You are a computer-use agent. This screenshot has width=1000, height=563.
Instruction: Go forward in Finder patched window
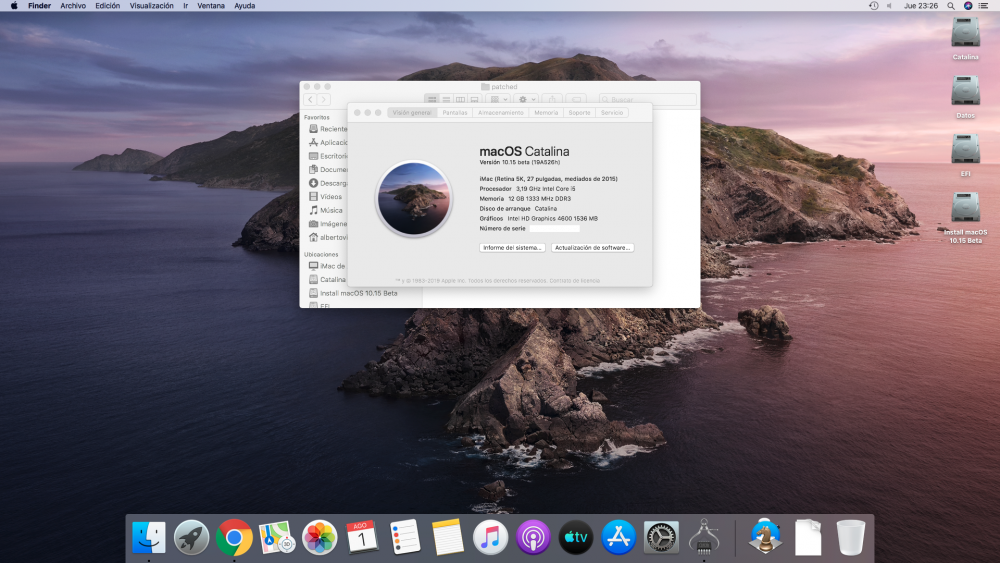point(324,99)
